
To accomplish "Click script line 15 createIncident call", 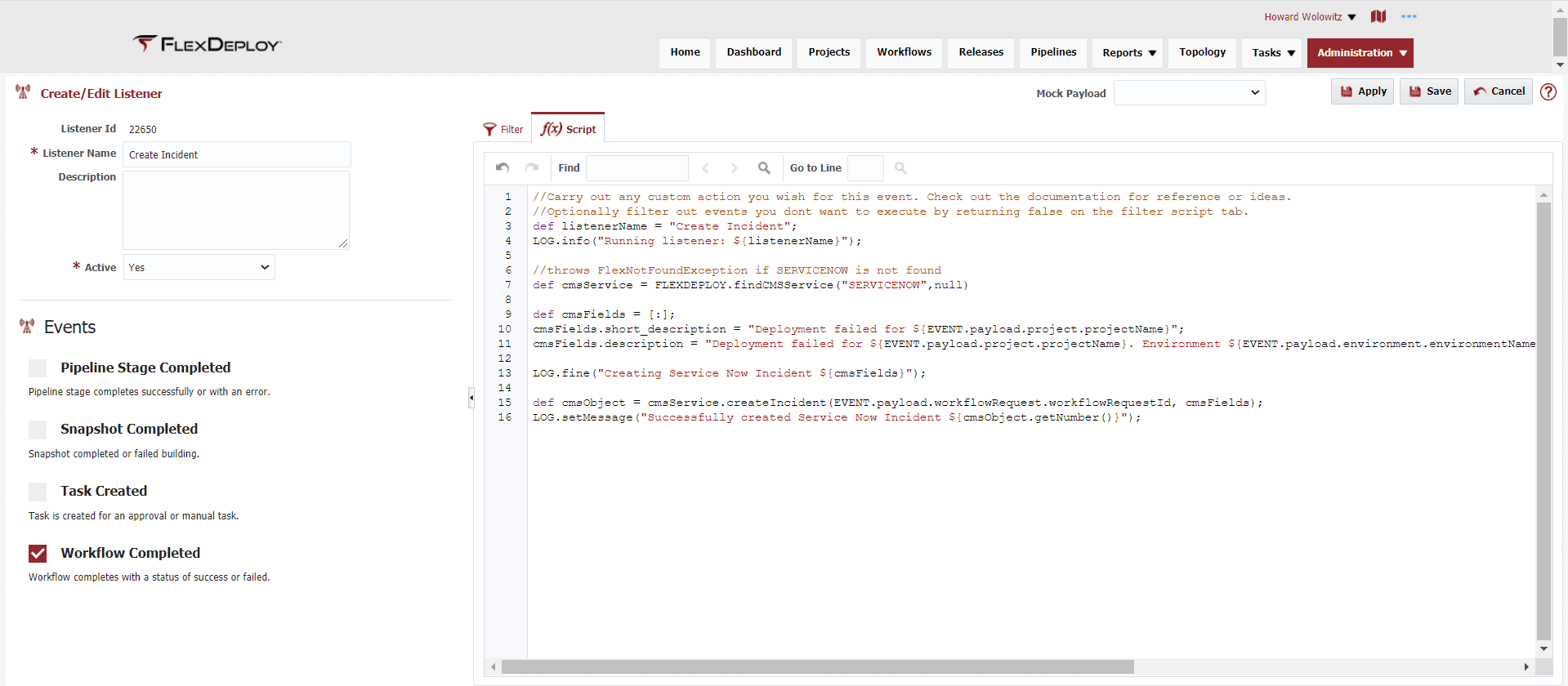I will (898, 403).
